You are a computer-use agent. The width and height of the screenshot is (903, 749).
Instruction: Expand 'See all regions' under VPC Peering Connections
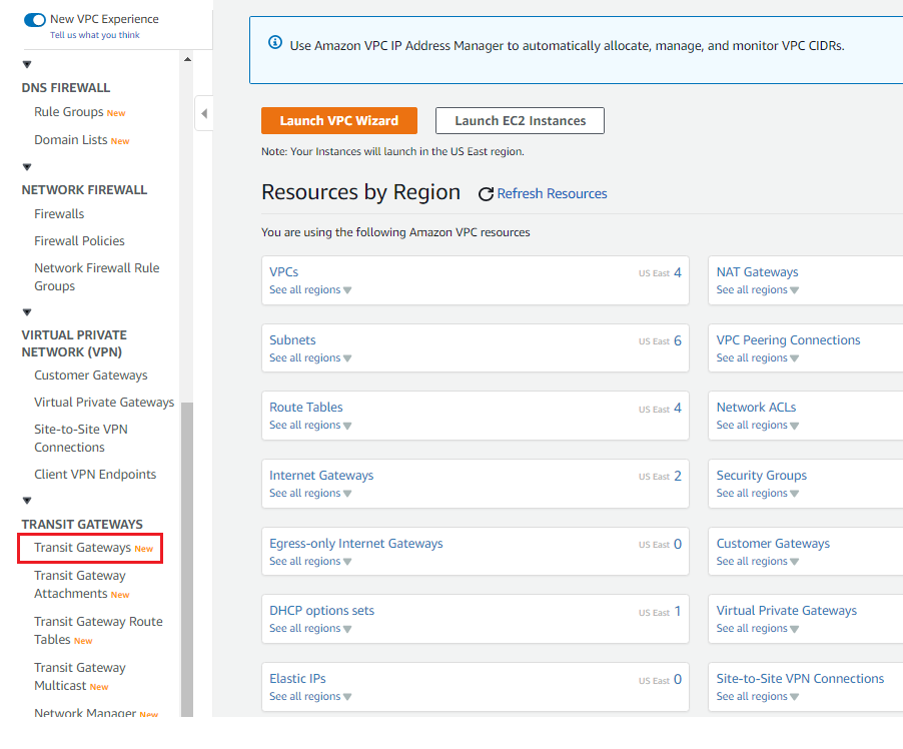pyautogui.click(x=757, y=358)
